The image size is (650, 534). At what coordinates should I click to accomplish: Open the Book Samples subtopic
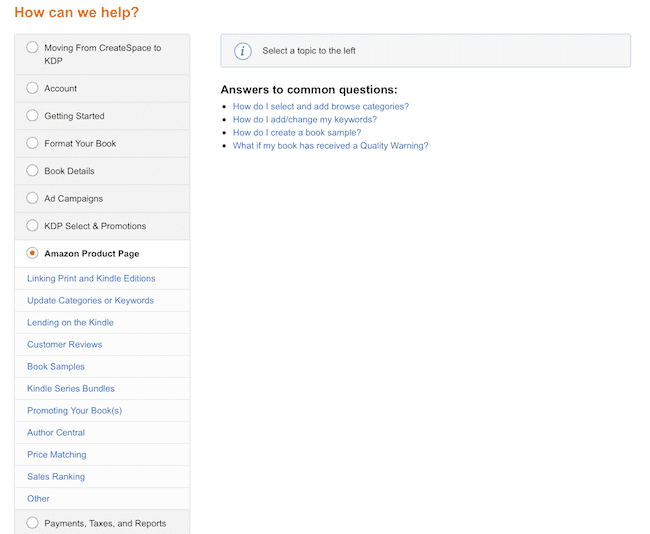(x=56, y=367)
